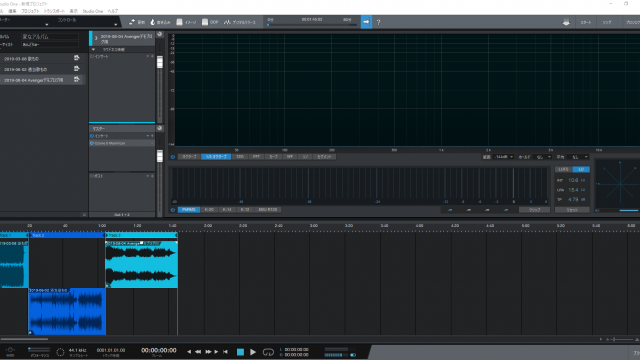Open the range -144dB dropdown
640x360 pixels.
(503, 157)
